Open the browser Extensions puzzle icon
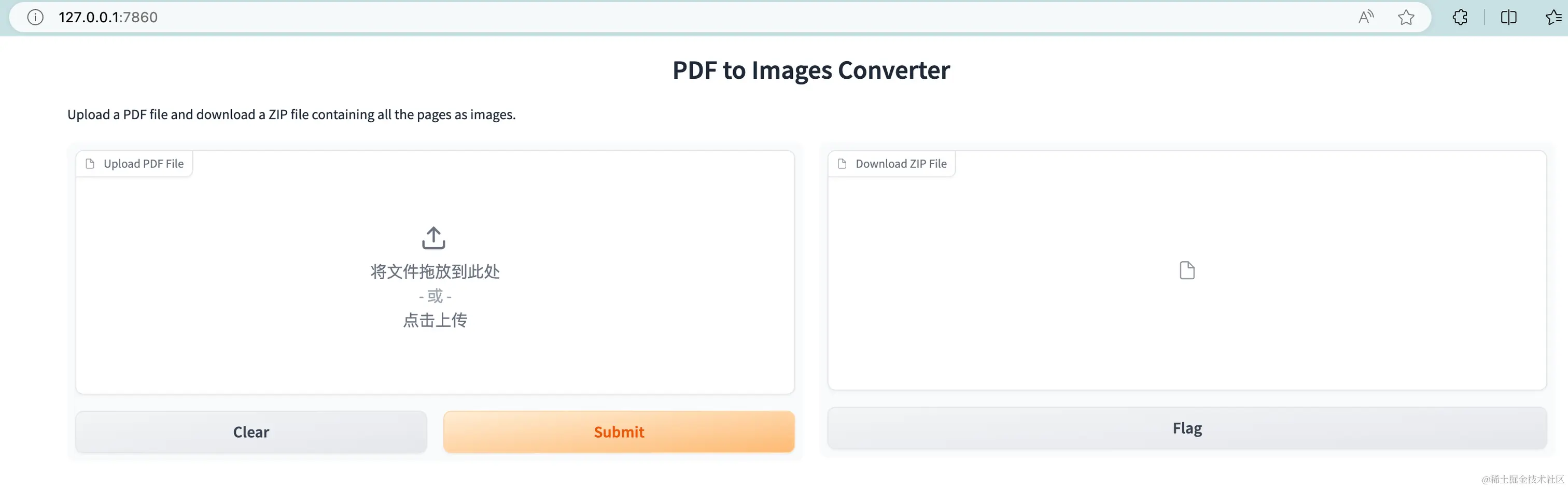 [1460, 17]
